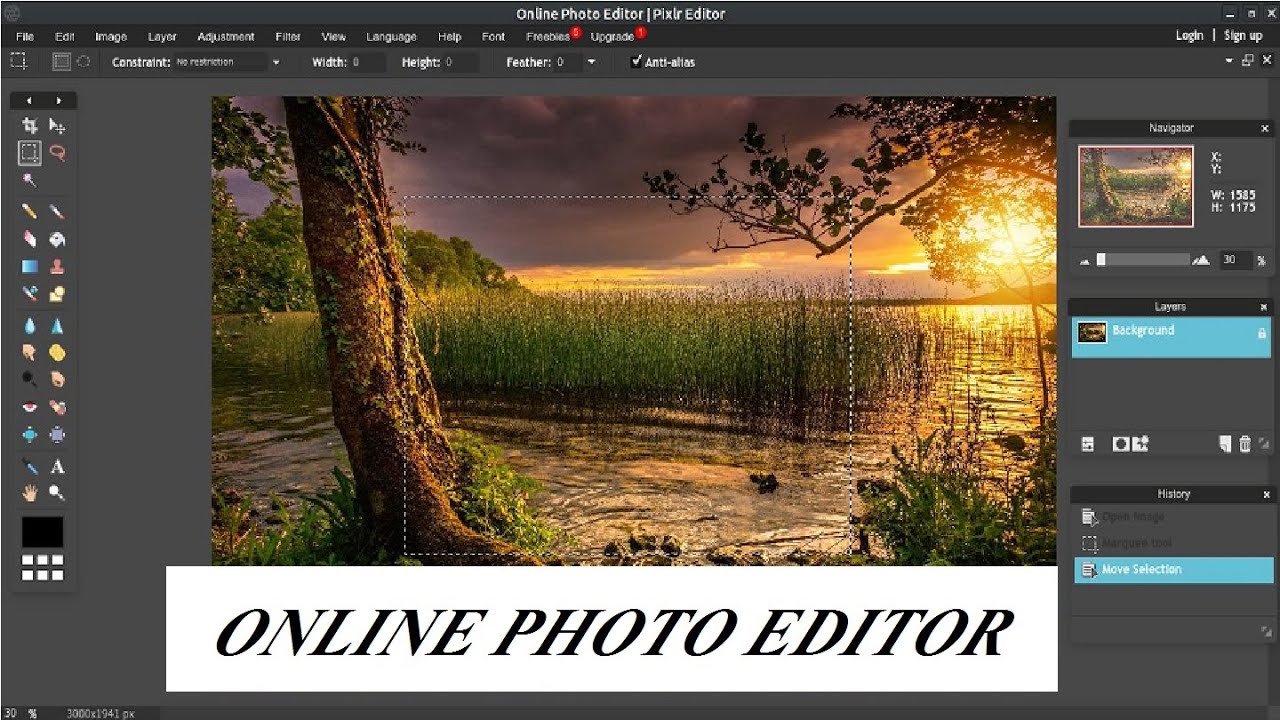Select the Bloat tool
The width and height of the screenshot is (1280, 720).
click(x=30, y=434)
